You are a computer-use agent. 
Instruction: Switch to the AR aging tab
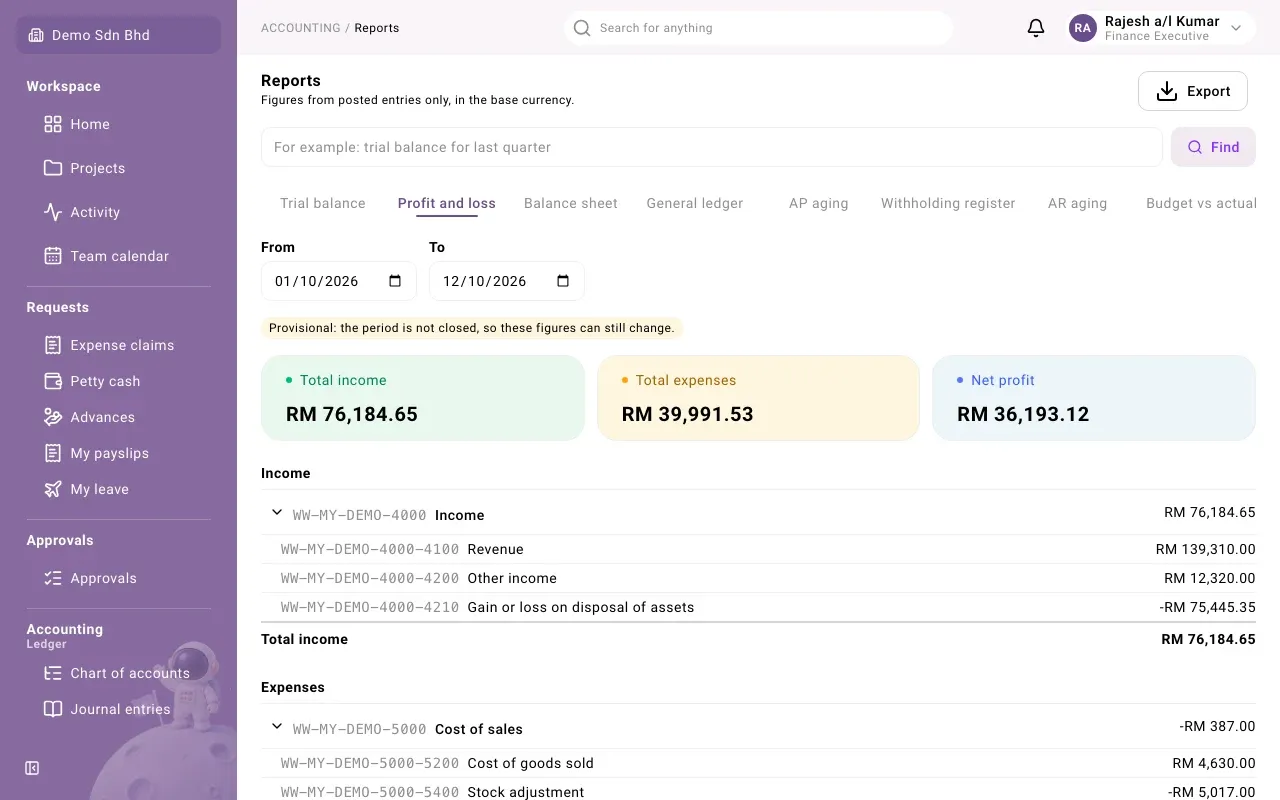click(x=1078, y=203)
